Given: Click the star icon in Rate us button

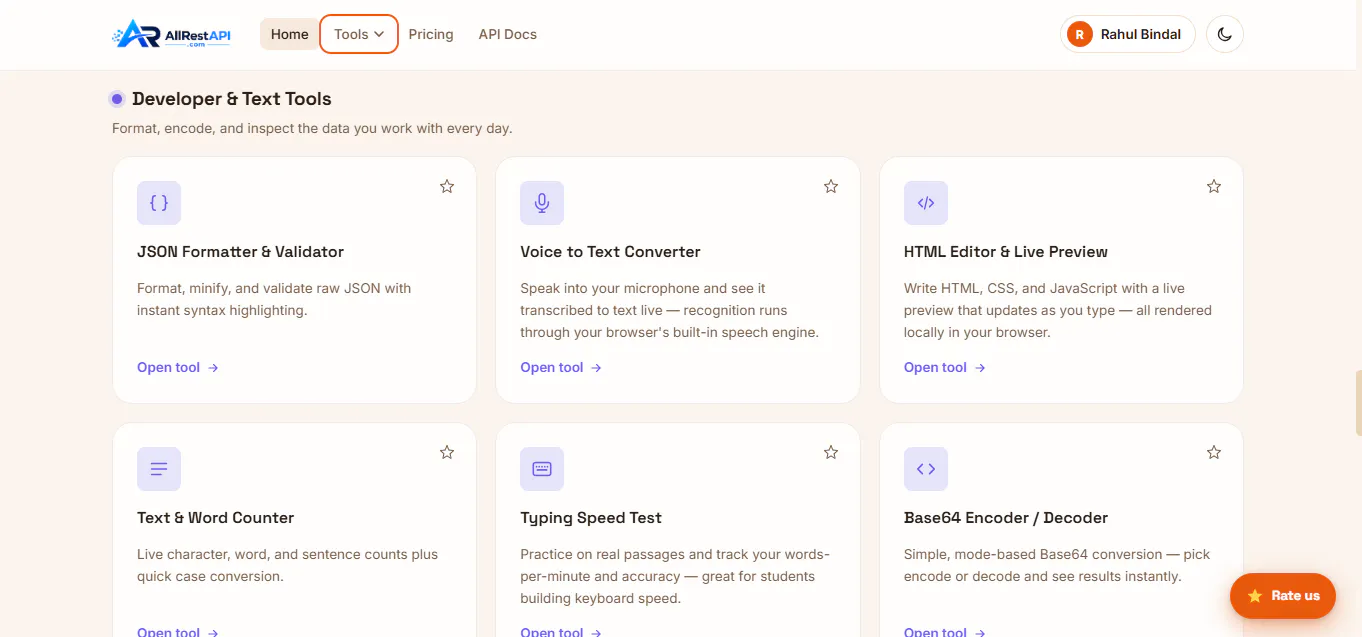Looking at the screenshot, I should [1255, 596].
